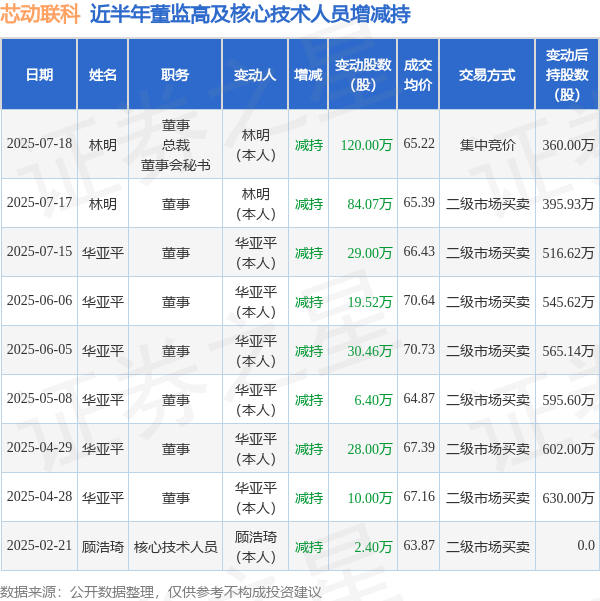Viewport: 600px width, 601px height.
Task: Click the date 2025-07-15
Action: (39, 252)
